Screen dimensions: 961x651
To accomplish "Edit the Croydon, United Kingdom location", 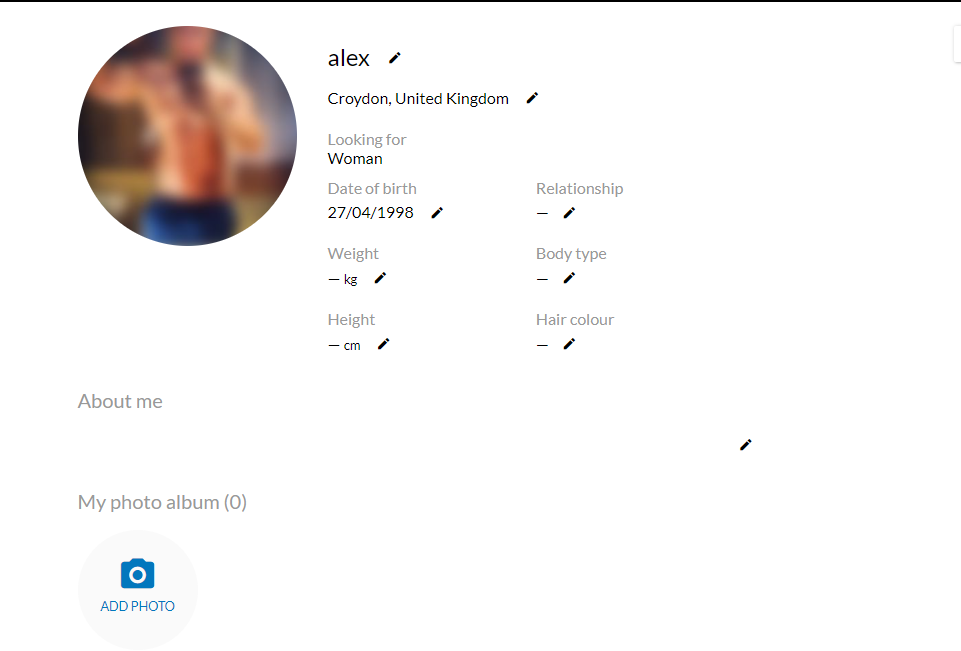I will pos(532,98).
